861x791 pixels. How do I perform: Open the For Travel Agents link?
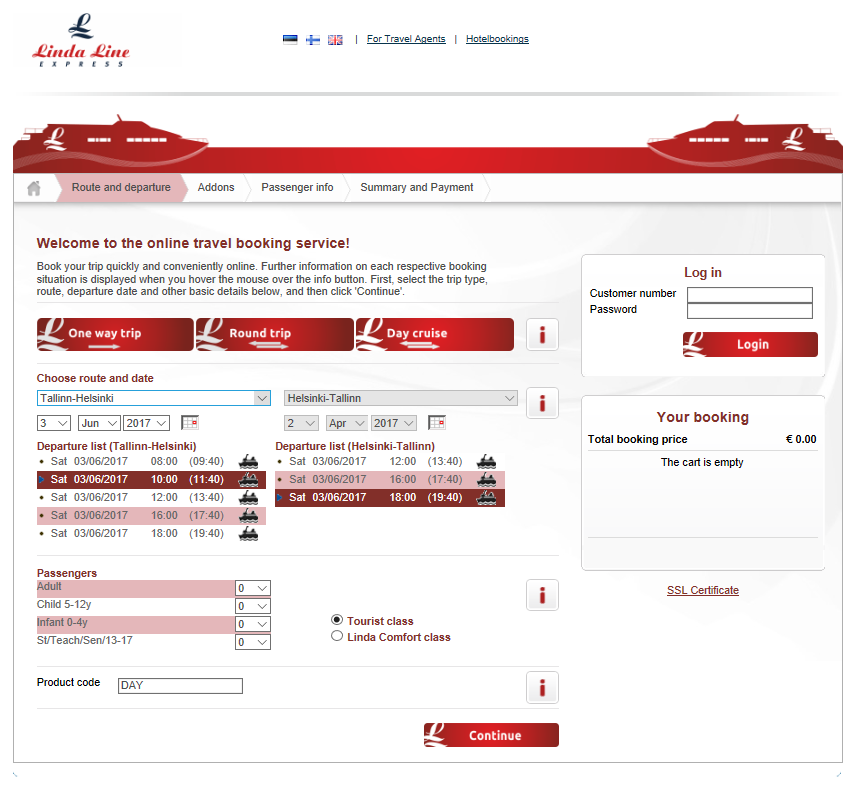pyautogui.click(x=406, y=39)
